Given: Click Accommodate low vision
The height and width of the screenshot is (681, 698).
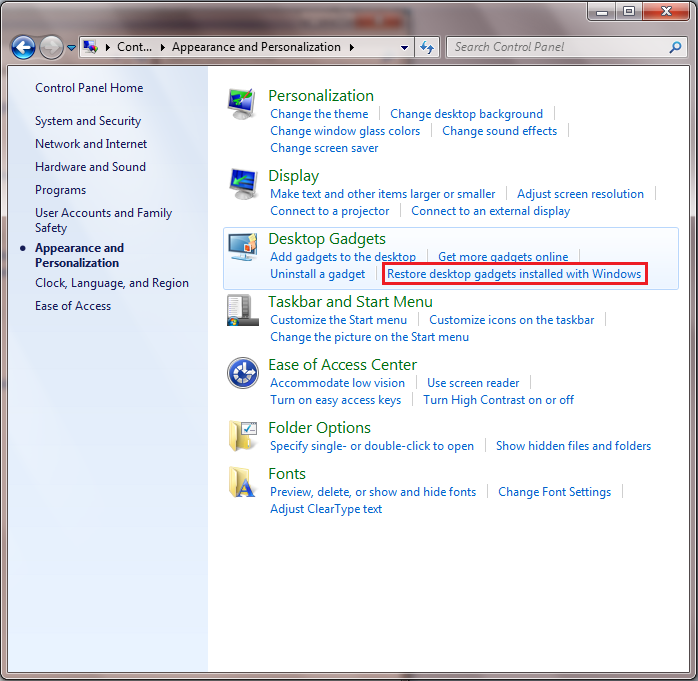Looking at the screenshot, I should tap(337, 383).
